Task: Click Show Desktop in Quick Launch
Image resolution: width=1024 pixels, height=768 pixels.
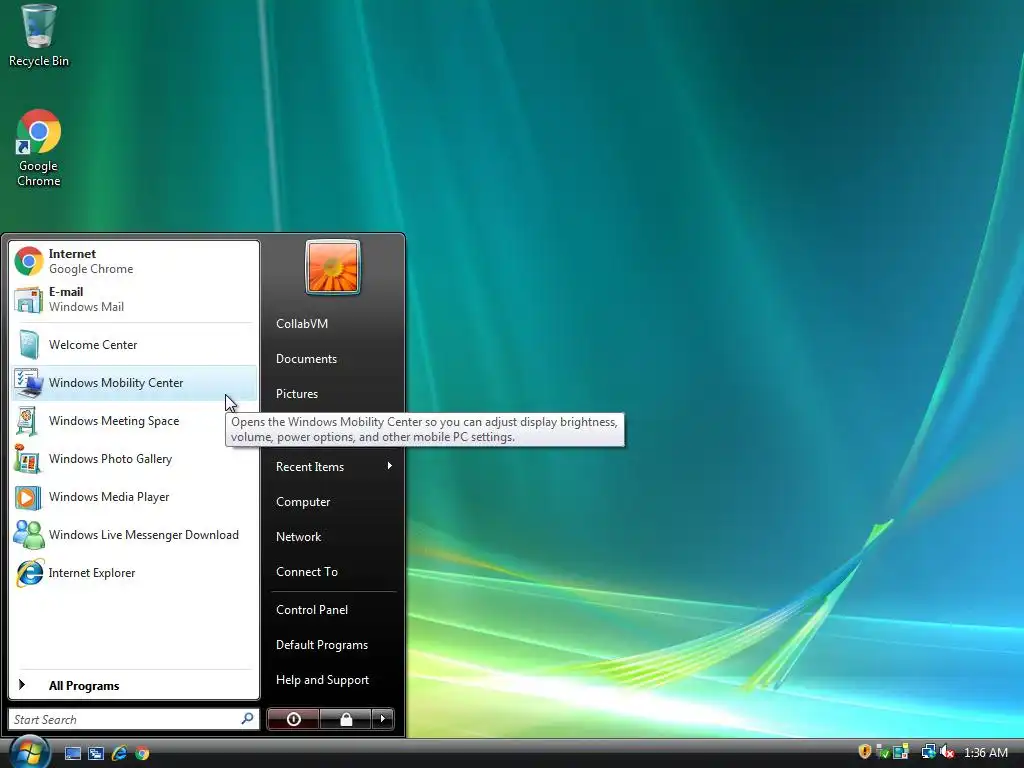Action: click(x=73, y=753)
